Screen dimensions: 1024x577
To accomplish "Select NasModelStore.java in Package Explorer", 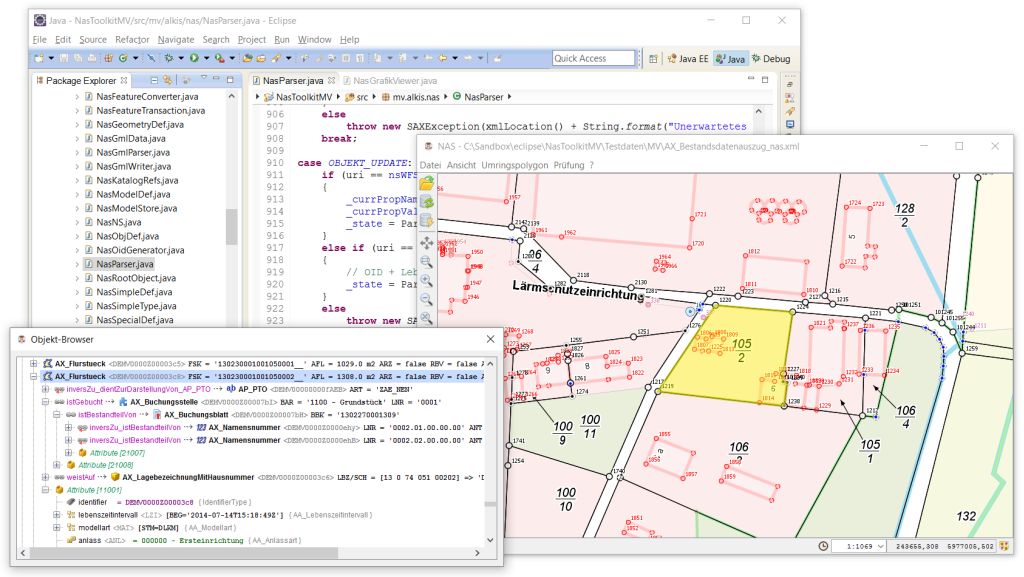I will click(x=136, y=208).
